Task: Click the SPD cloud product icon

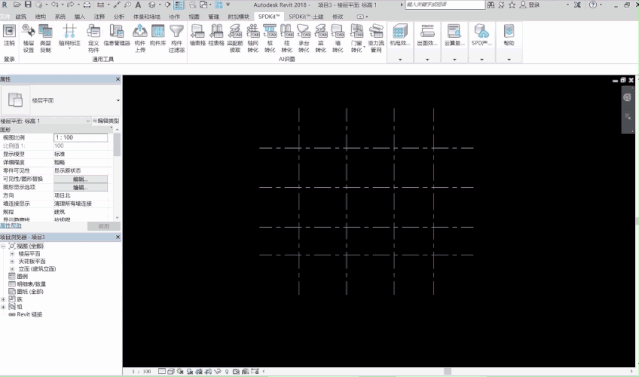Action: tap(481, 31)
